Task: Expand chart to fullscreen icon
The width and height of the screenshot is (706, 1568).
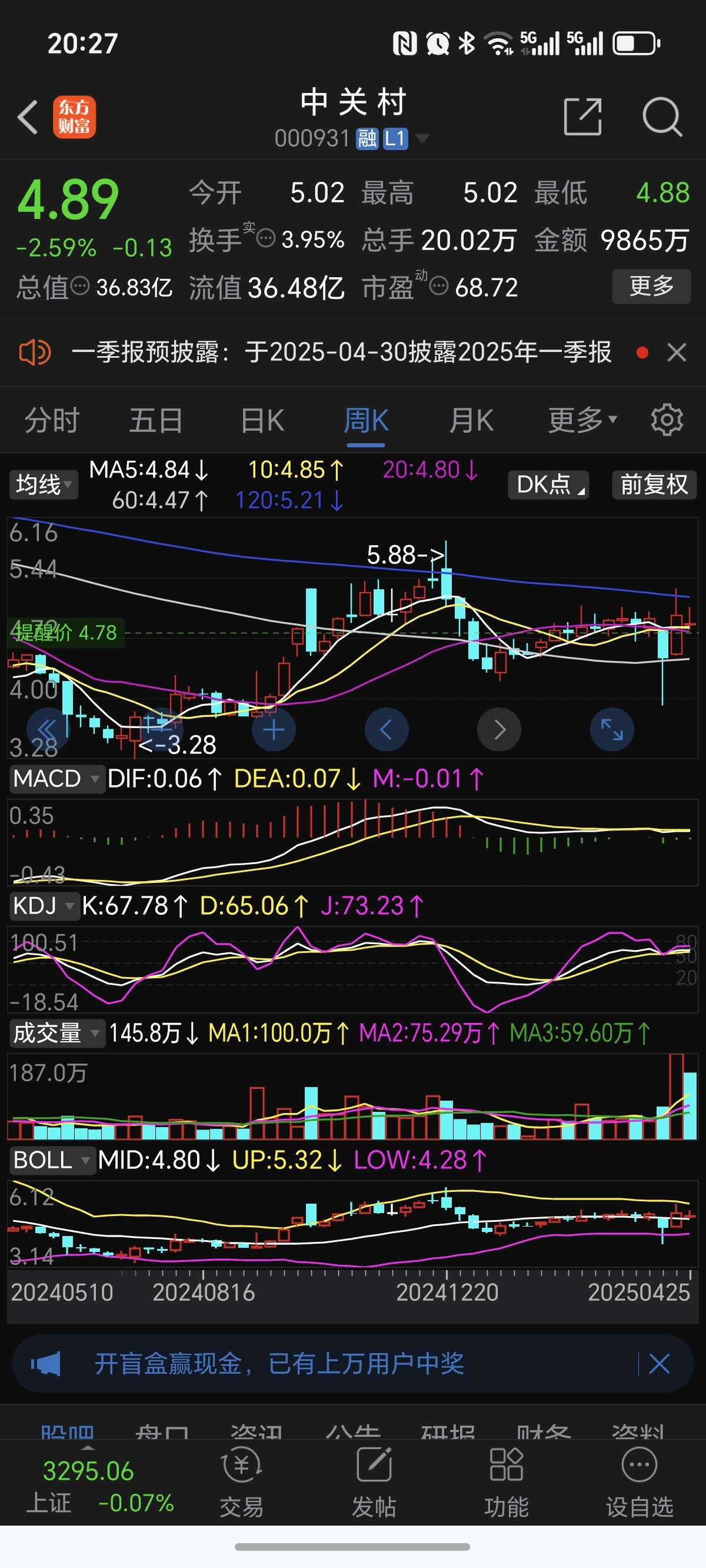Action: 612,729
